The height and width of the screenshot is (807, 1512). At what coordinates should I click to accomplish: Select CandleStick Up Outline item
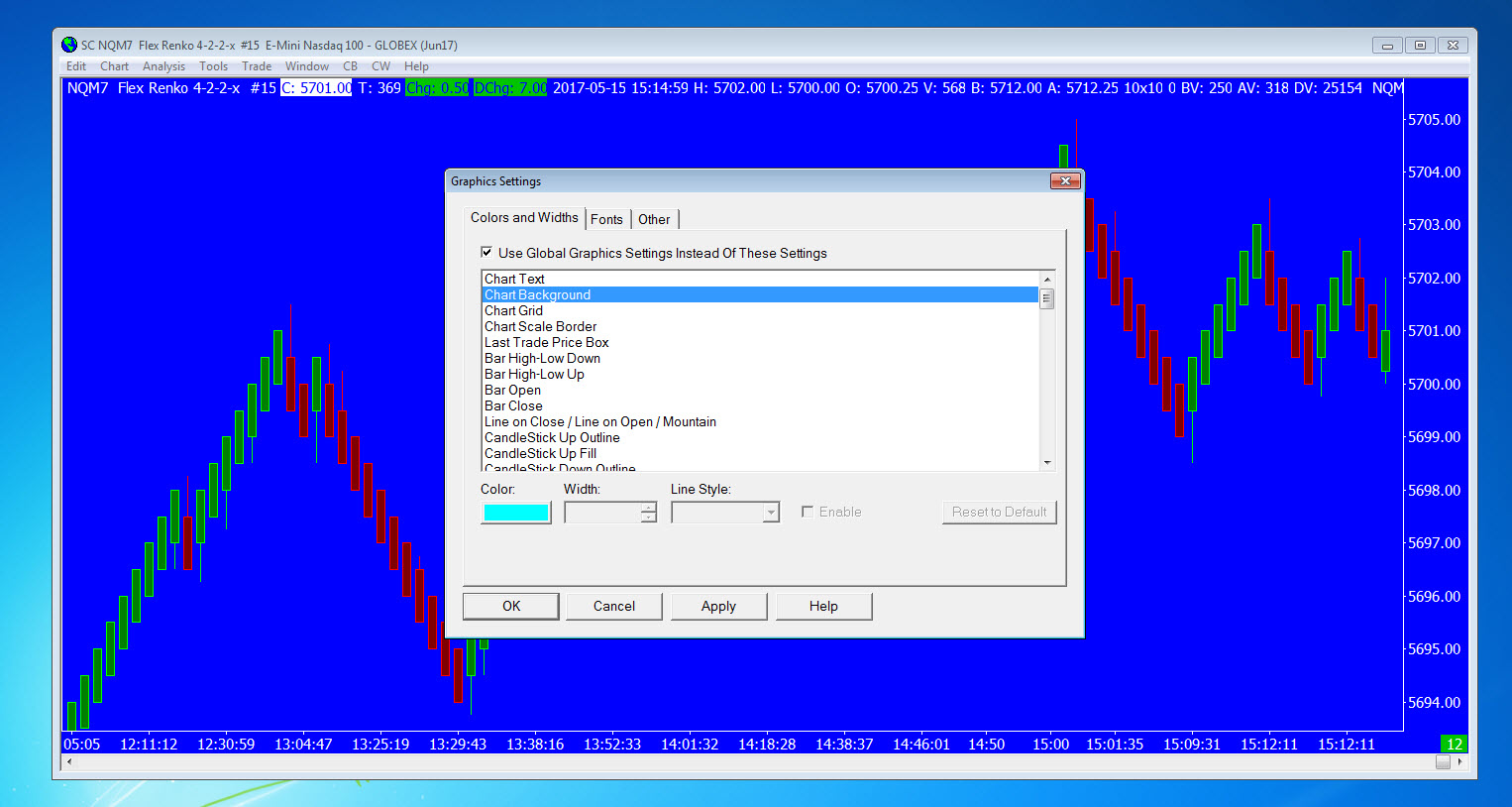[760, 437]
